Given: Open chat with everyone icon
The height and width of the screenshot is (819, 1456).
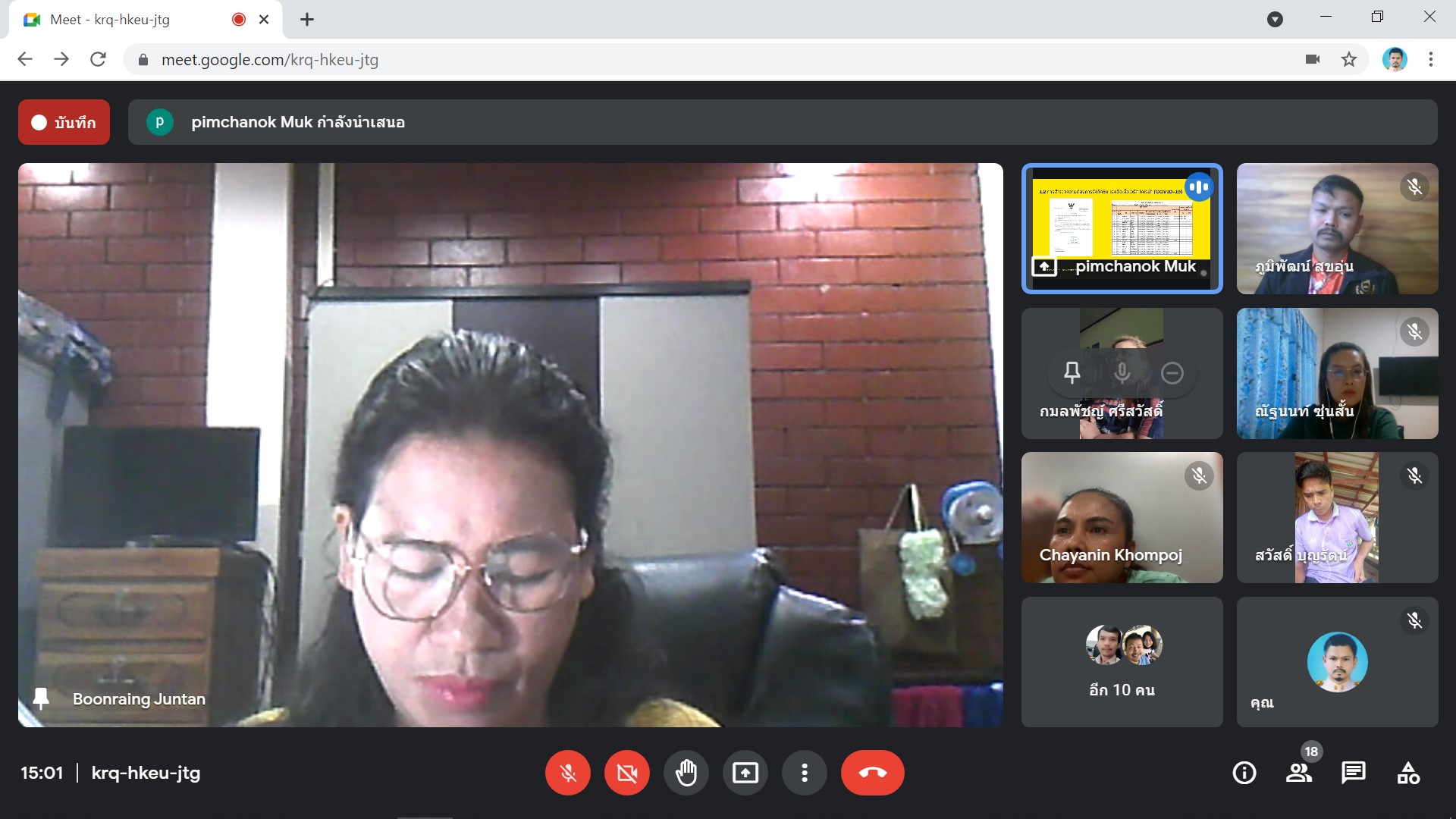Looking at the screenshot, I should pos(1353,773).
